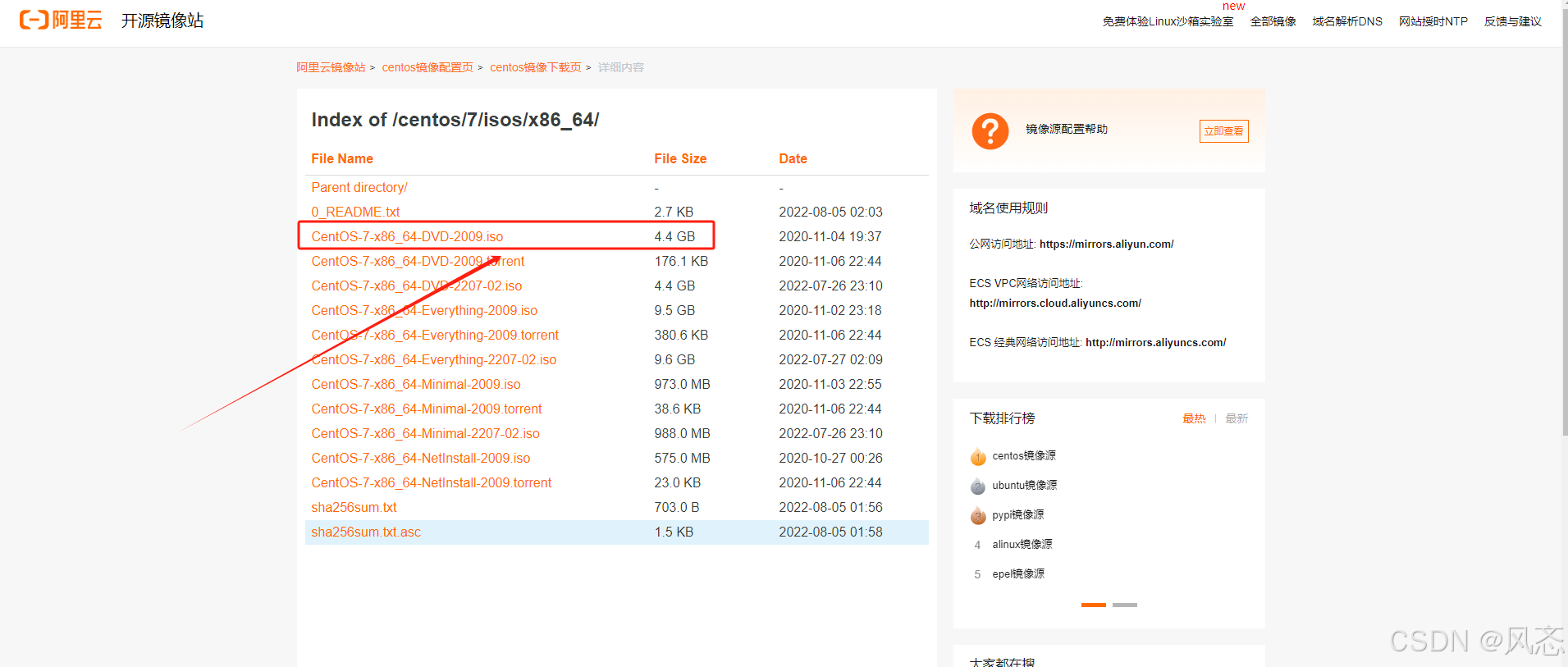Open alinux镜像源 in download ranking

coord(1022,544)
